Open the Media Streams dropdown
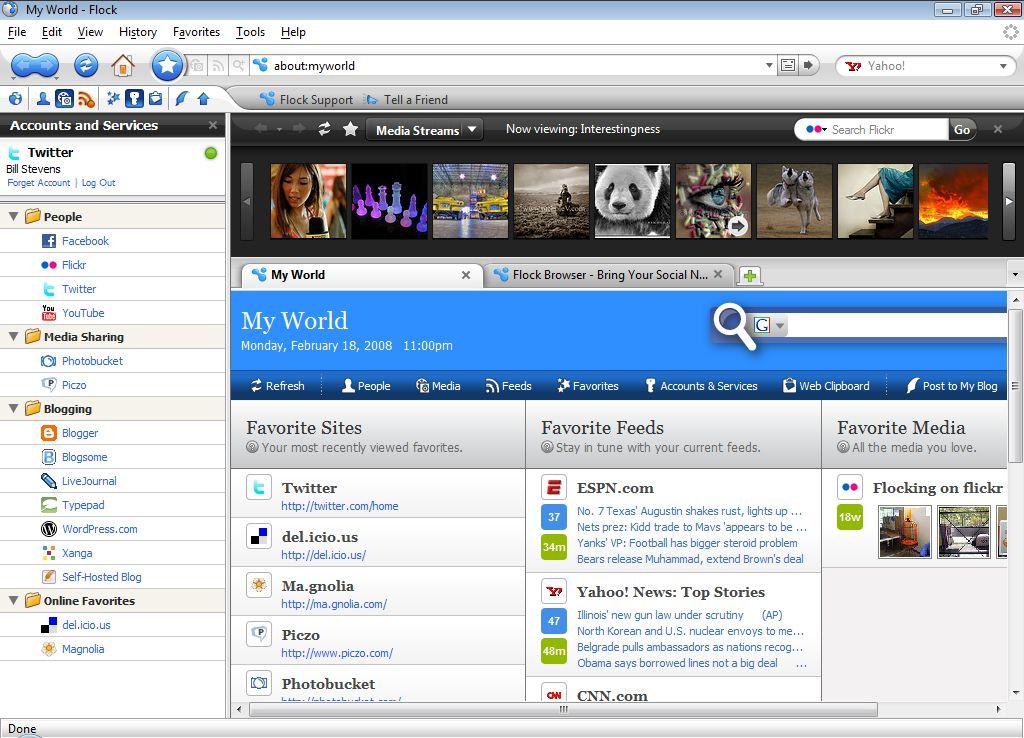Image resolution: width=1024 pixels, height=738 pixels. pos(424,130)
